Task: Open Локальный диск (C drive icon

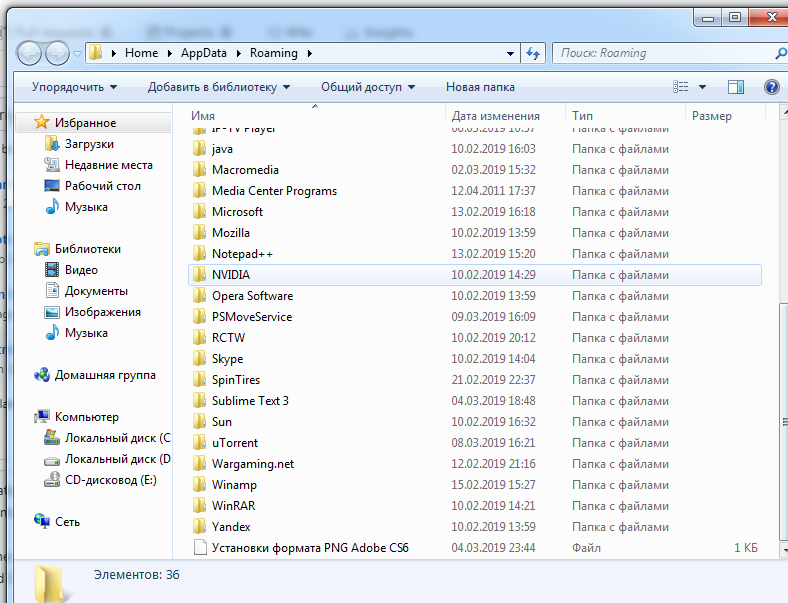Action: 52,438
